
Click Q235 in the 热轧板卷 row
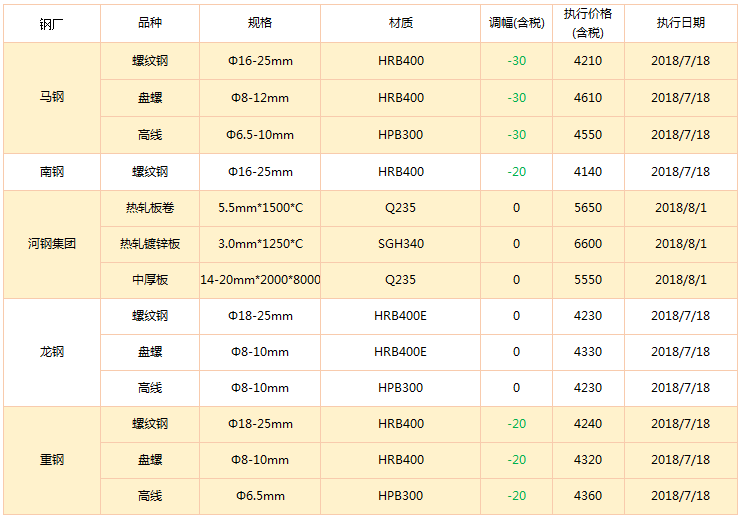click(x=401, y=208)
